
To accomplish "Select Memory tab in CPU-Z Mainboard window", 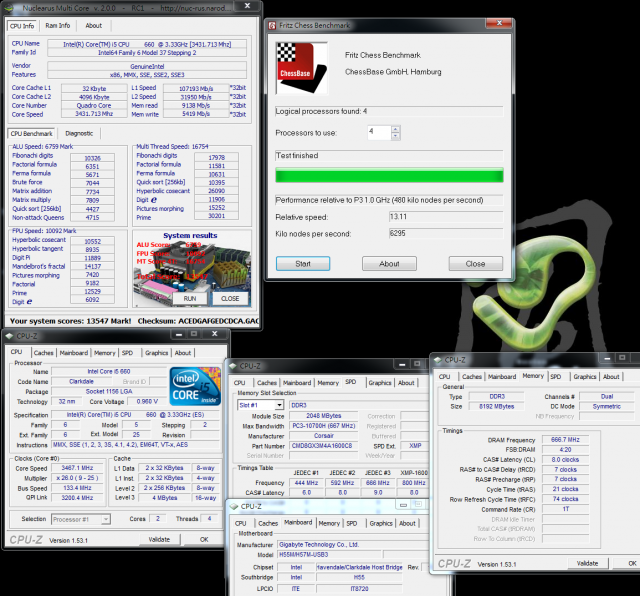I will click(329, 523).
